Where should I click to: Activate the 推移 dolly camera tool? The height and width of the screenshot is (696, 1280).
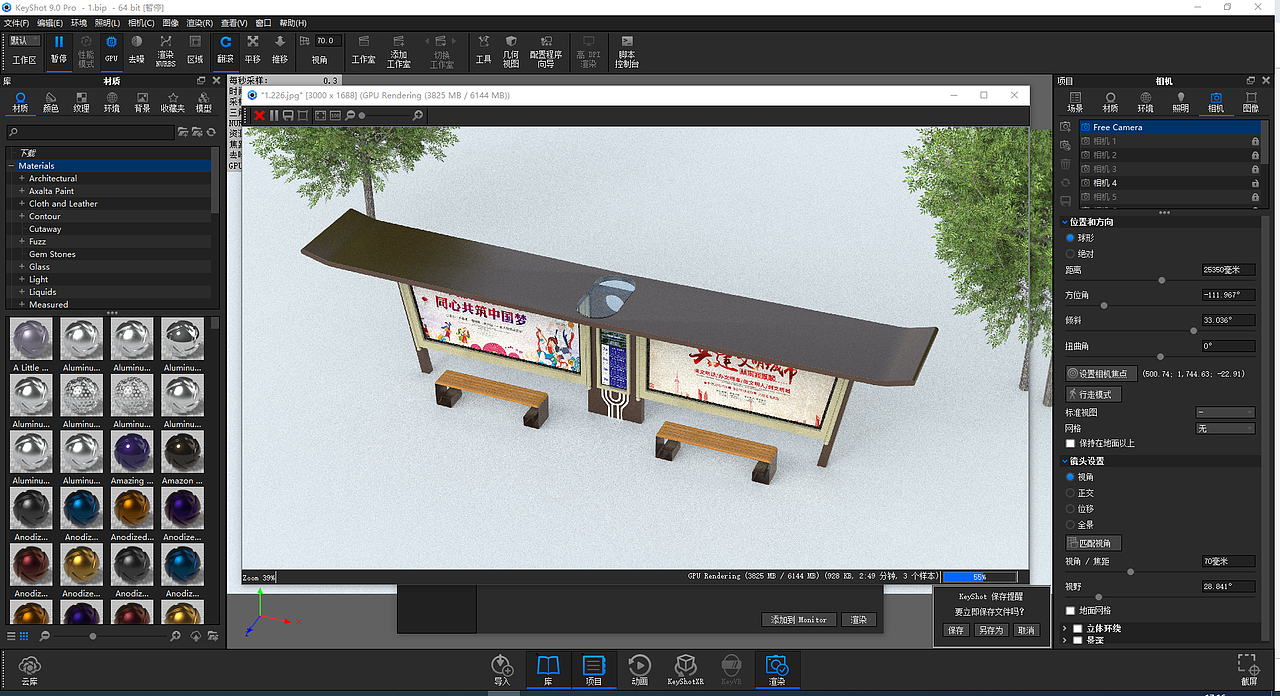[x=280, y=49]
